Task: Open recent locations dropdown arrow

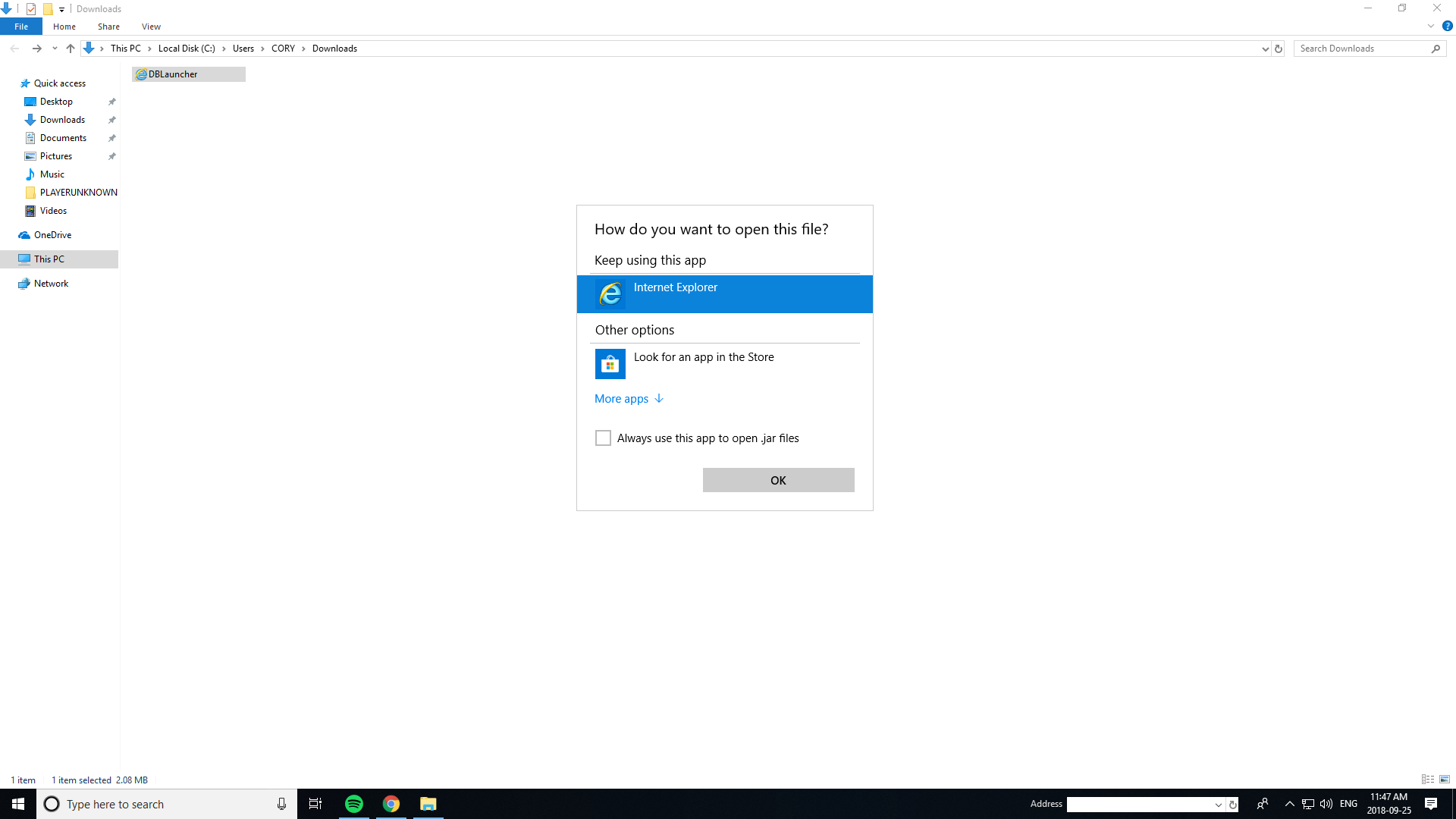Action: click(x=55, y=49)
